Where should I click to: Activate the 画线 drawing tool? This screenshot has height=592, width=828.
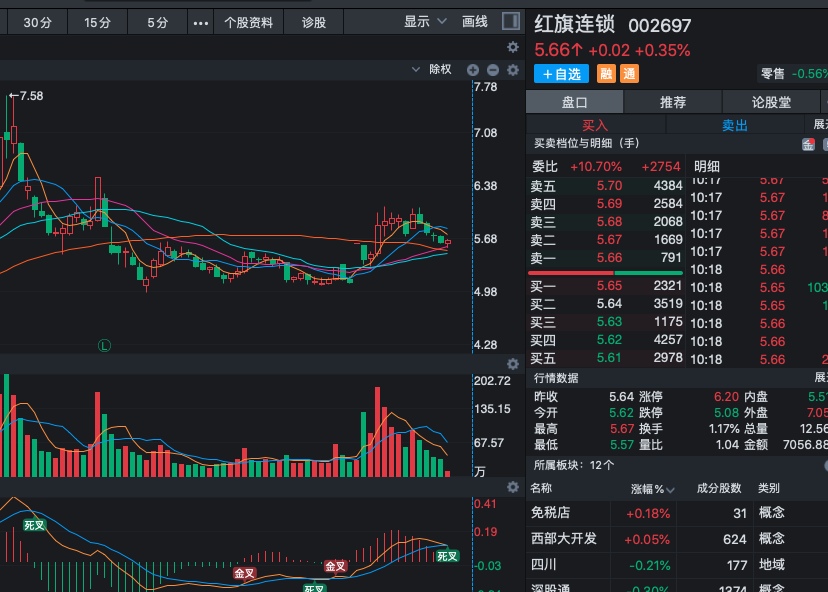[474, 22]
